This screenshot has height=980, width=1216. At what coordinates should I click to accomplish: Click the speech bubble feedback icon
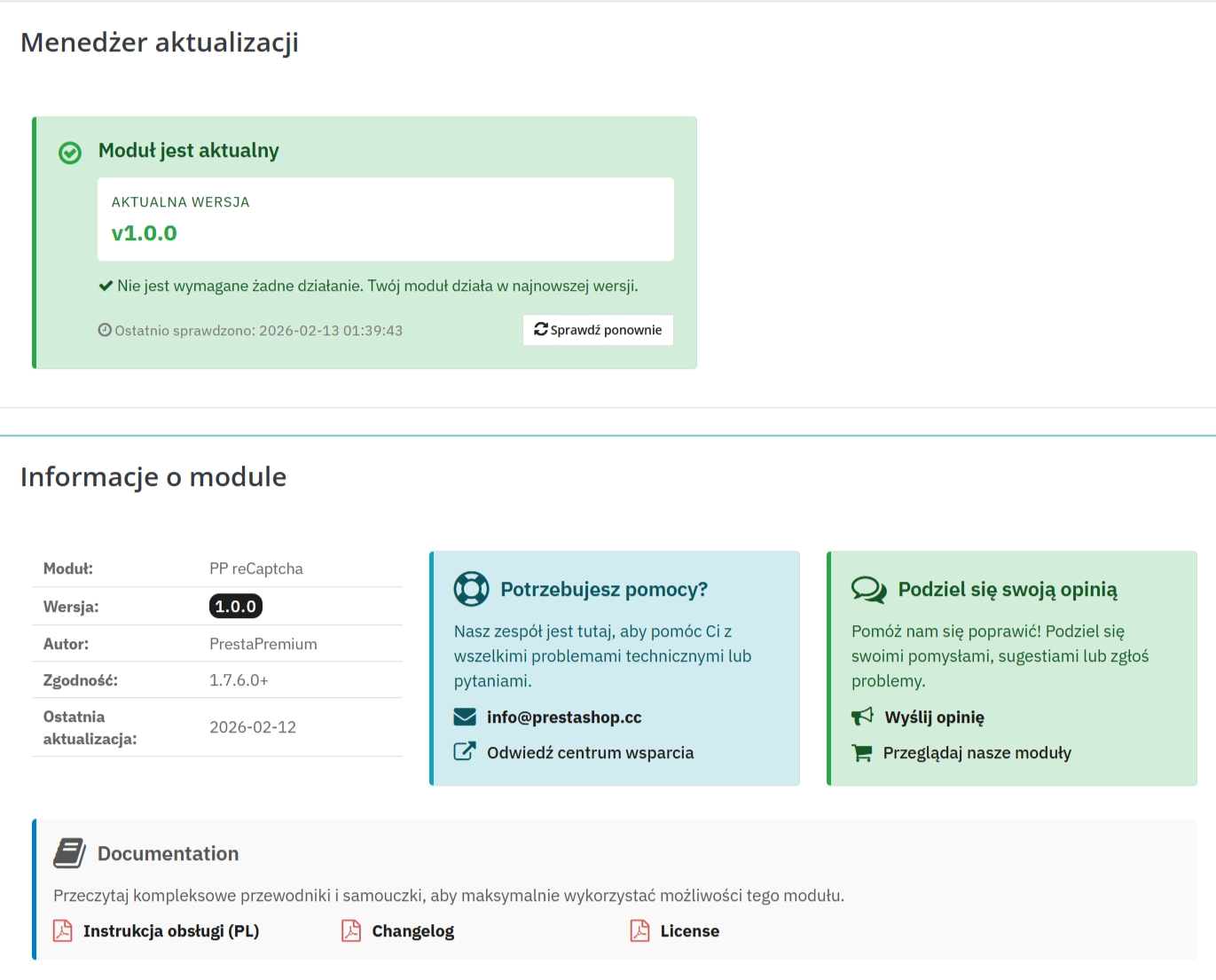point(868,589)
